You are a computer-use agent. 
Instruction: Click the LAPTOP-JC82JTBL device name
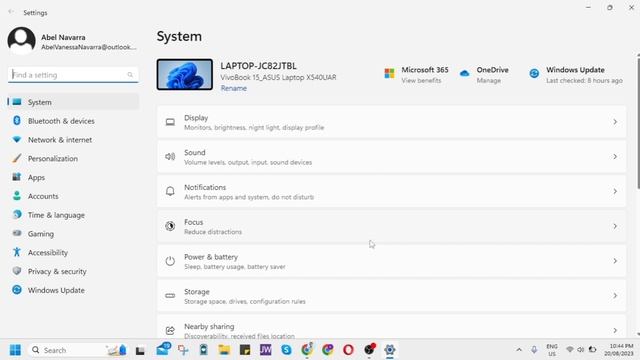coord(258,66)
